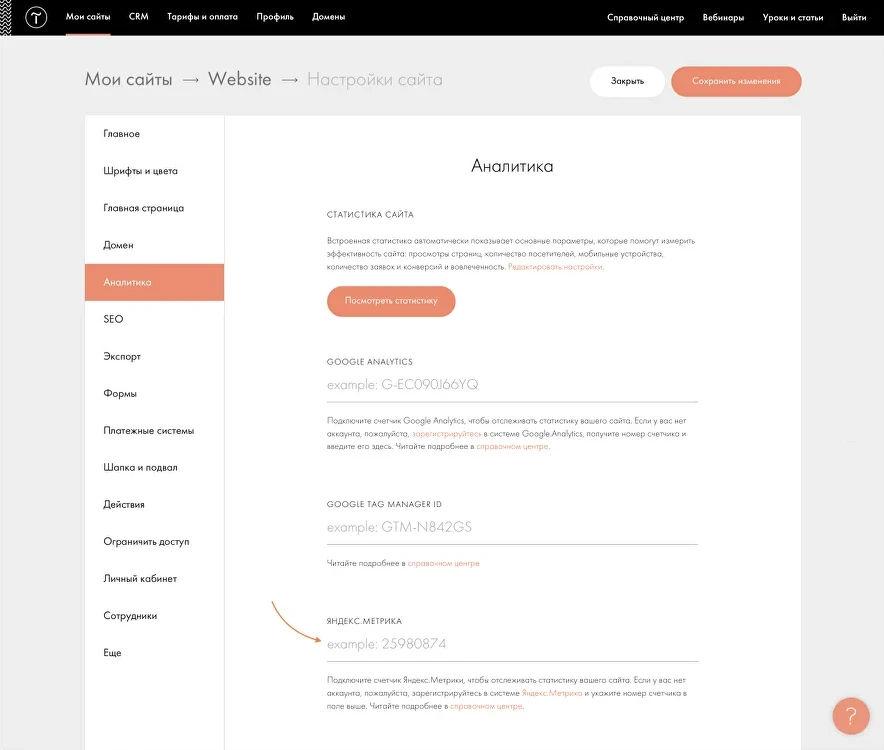Click the Google Tag Manager ID input
Viewport: 884px width, 750px height.
click(512, 527)
